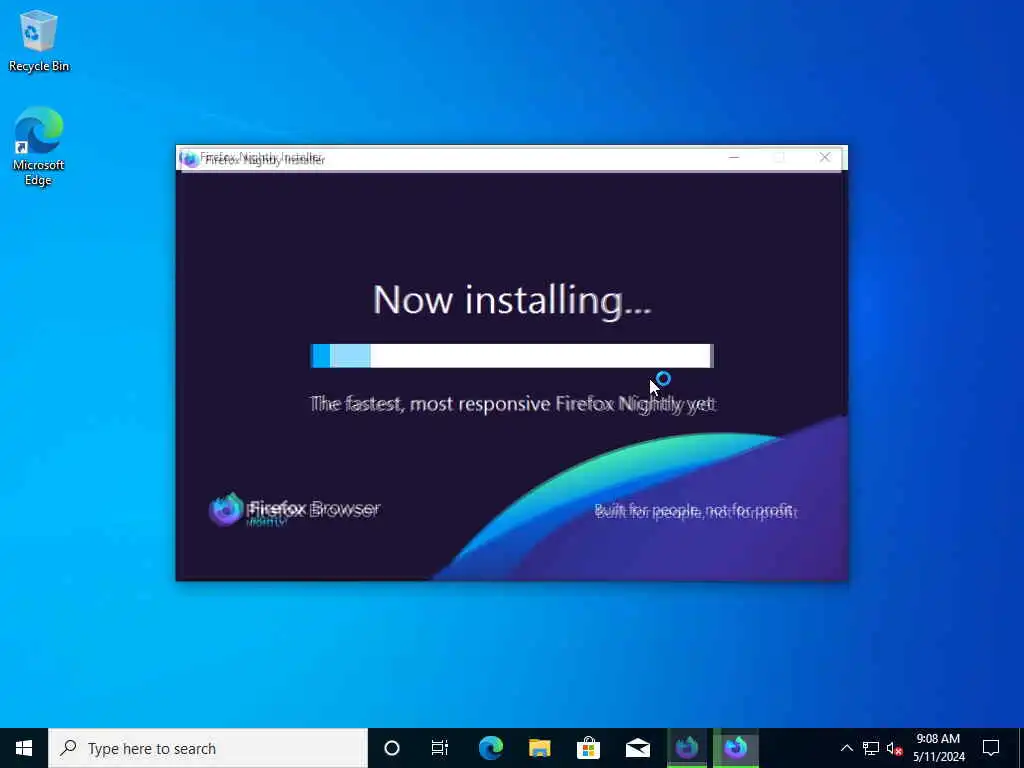Open Cortana from the taskbar circle icon

coord(392,748)
